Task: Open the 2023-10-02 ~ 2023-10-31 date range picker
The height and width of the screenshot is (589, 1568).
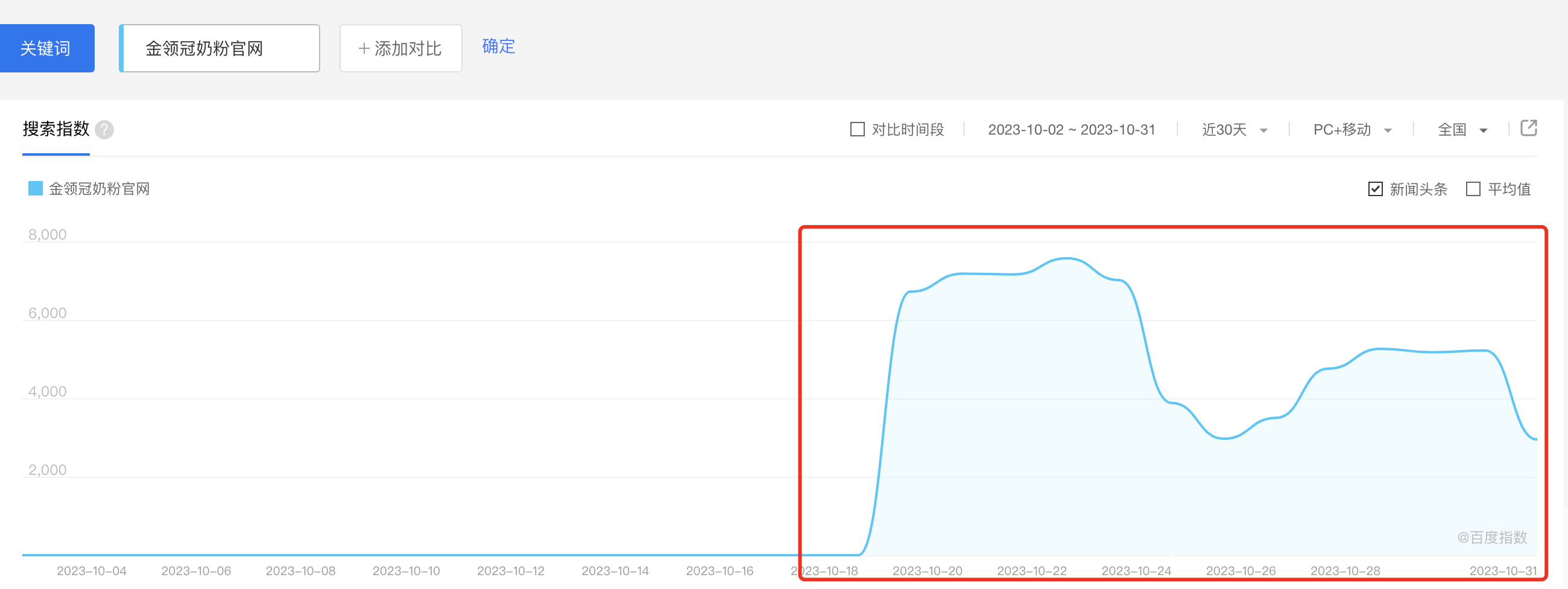Action: click(1071, 130)
